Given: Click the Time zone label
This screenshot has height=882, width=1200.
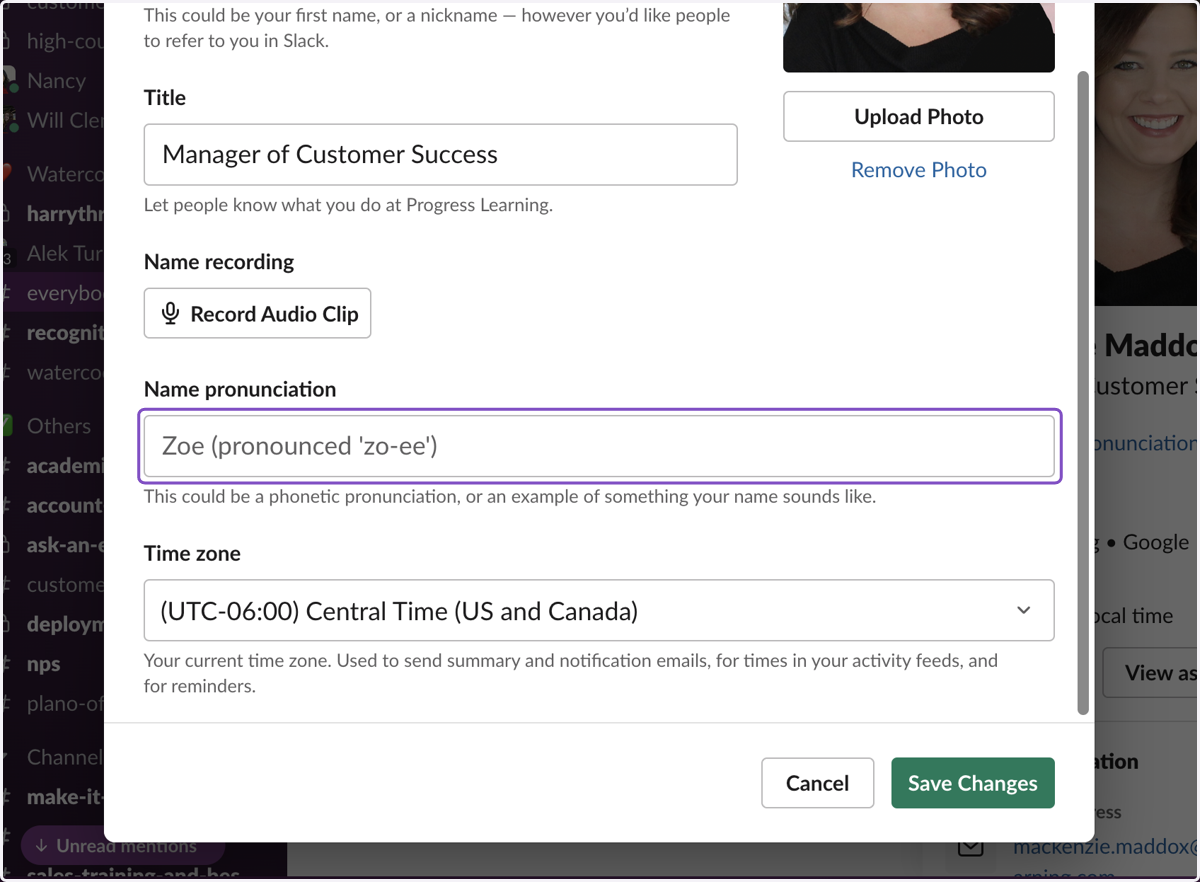Looking at the screenshot, I should 192,554.
